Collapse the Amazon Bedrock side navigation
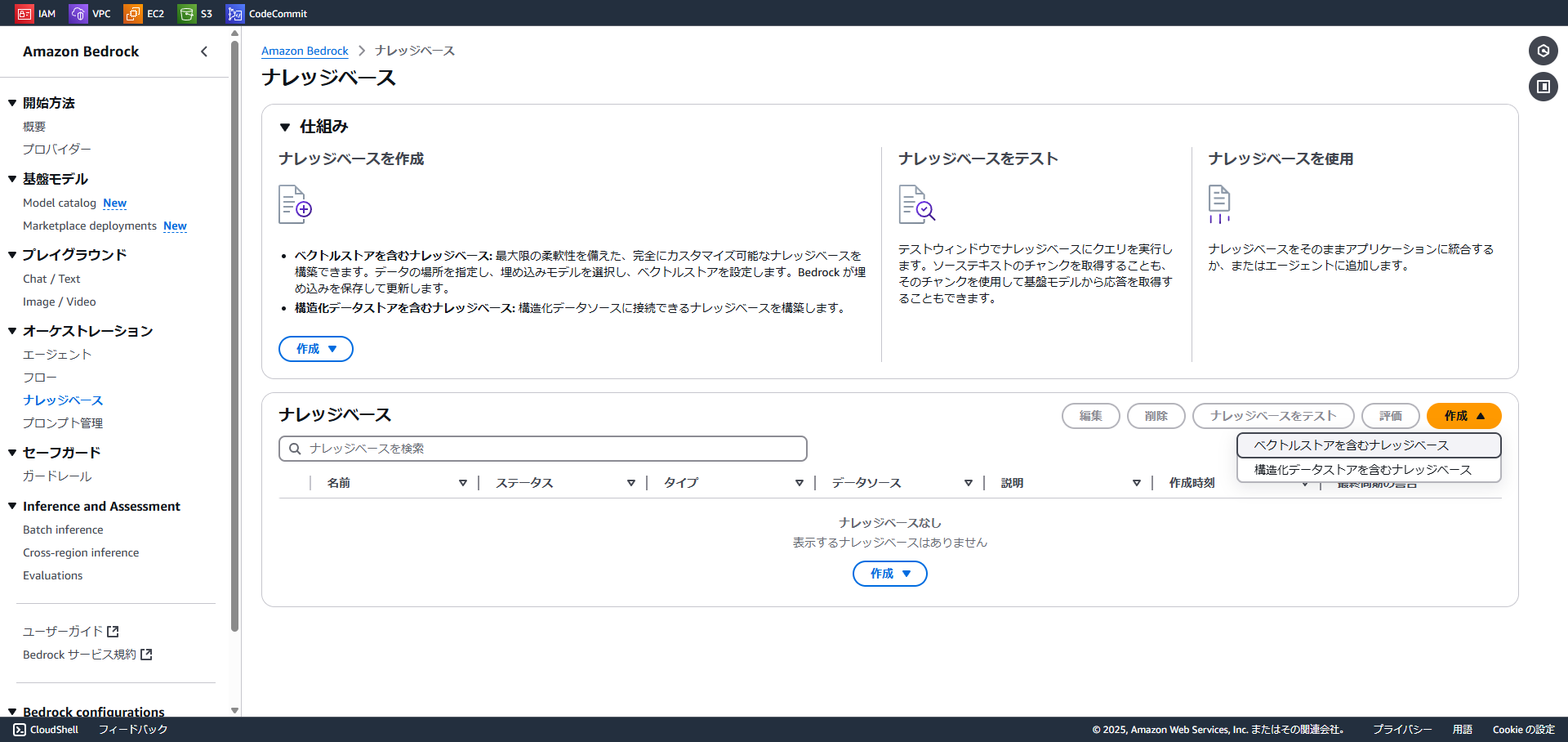The width and height of the screenshot is (1568, 742). [204, 51]
